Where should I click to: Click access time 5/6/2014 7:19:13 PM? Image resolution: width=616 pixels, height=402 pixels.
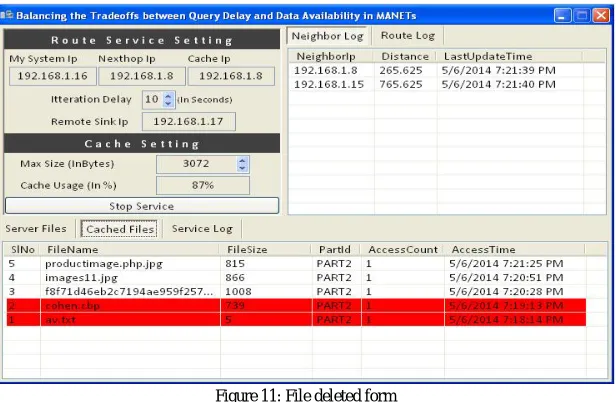[x=506, y=306]
